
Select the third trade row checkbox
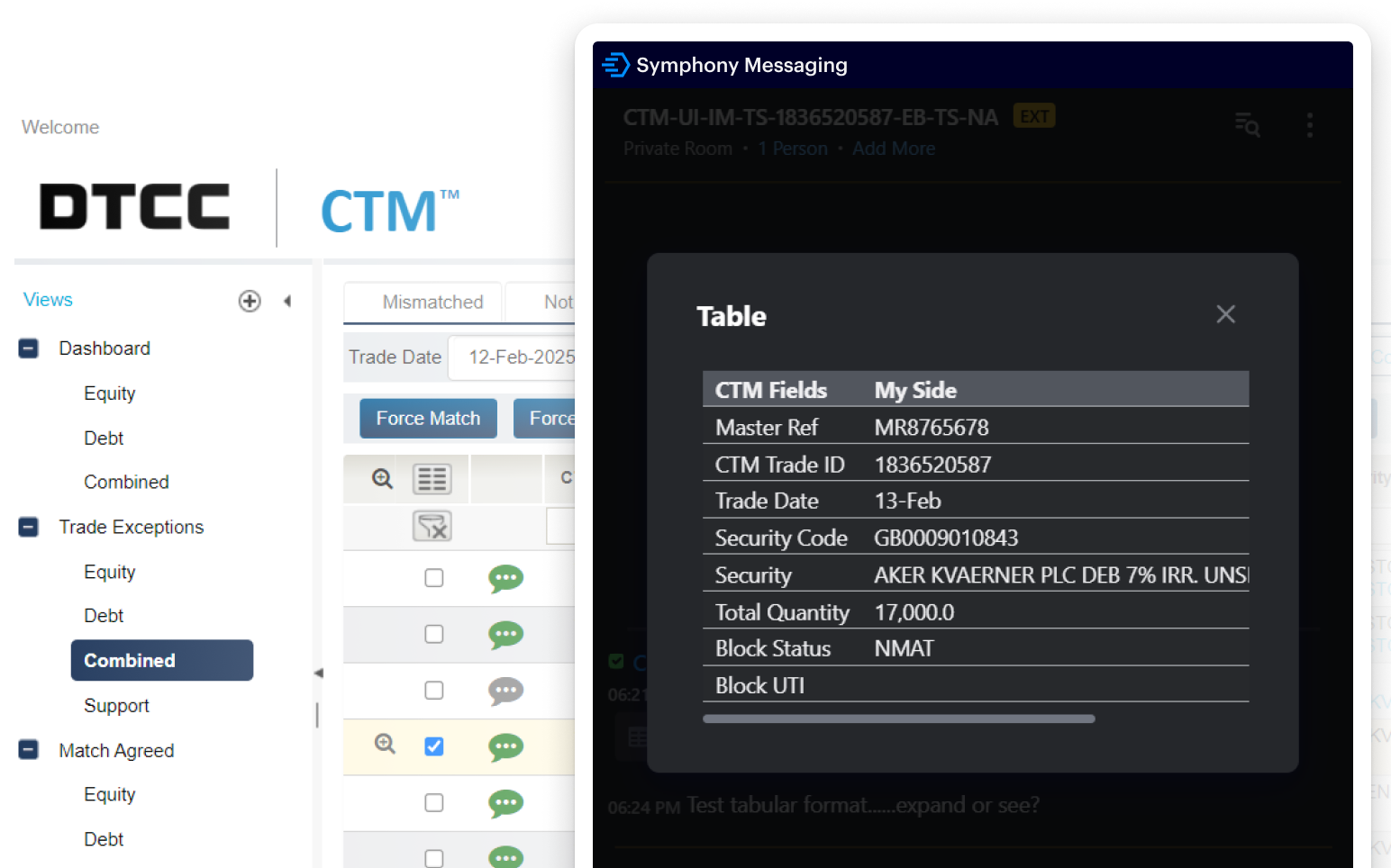[434, 691]
